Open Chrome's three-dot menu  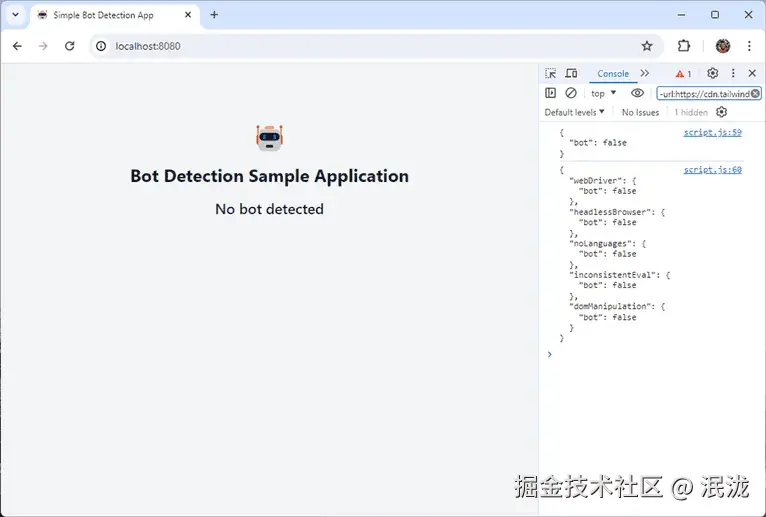coord(749,46)
